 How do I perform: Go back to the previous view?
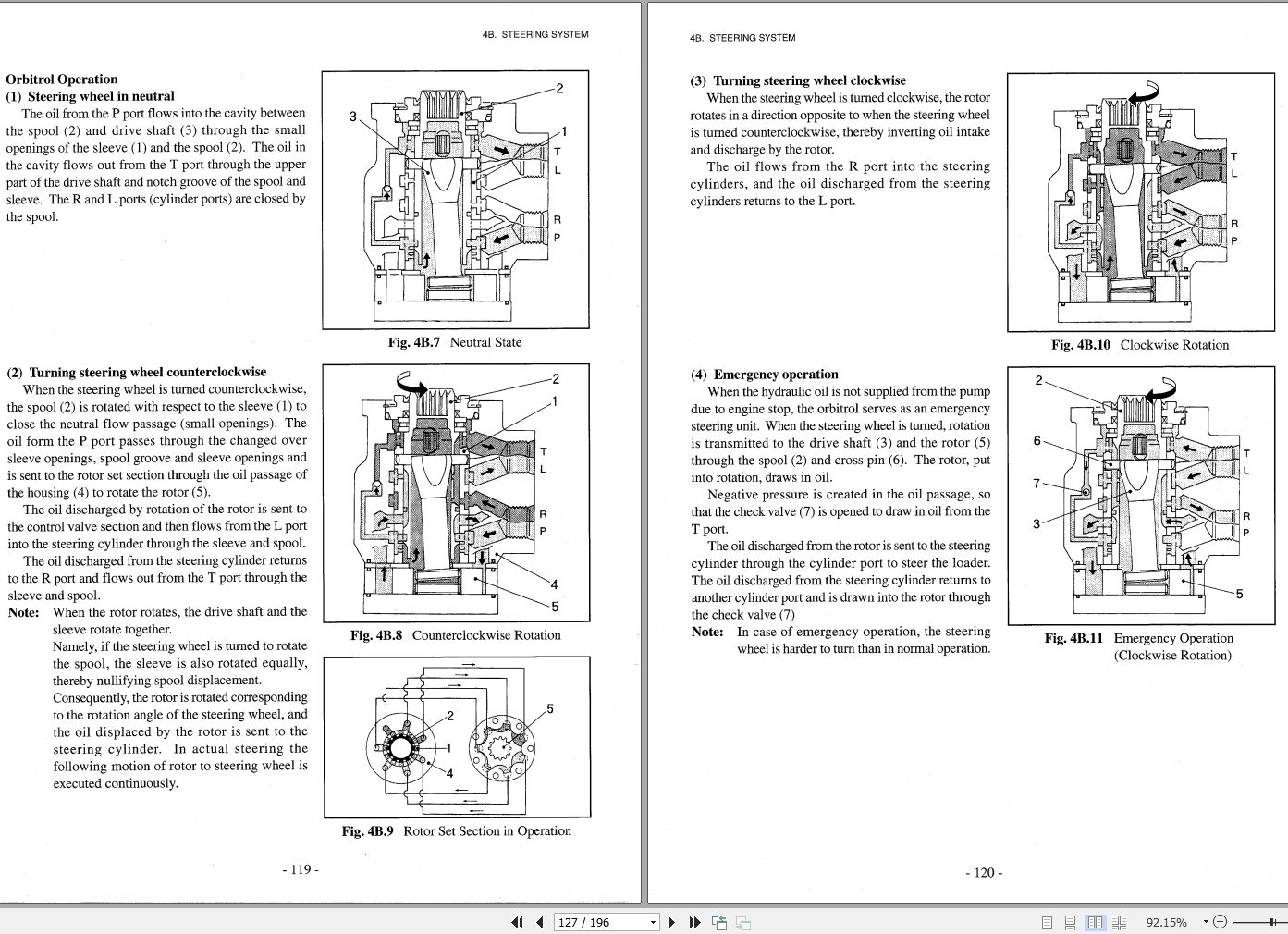719,922
